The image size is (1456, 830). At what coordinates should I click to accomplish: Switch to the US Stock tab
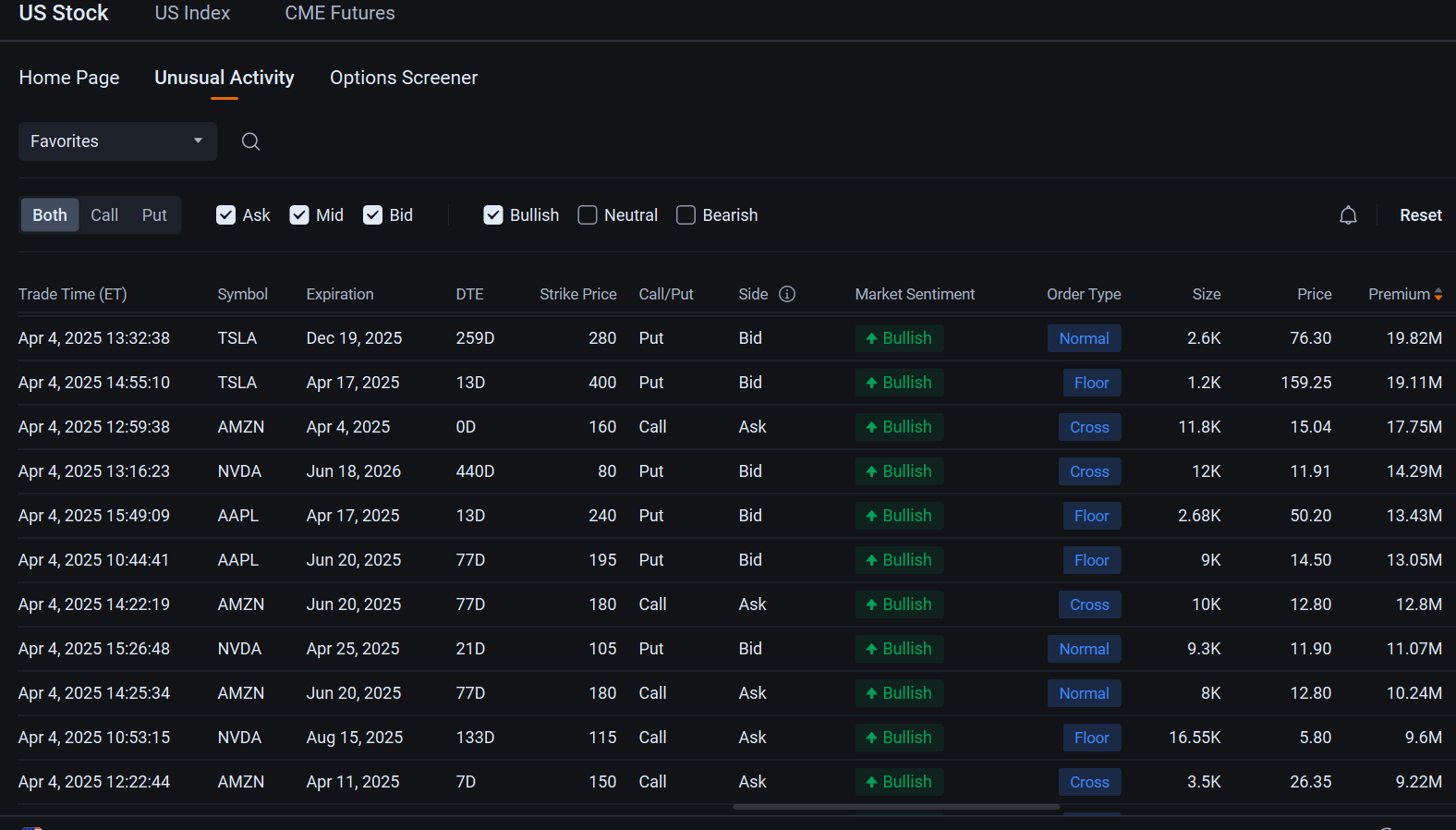tap(64, 13)
